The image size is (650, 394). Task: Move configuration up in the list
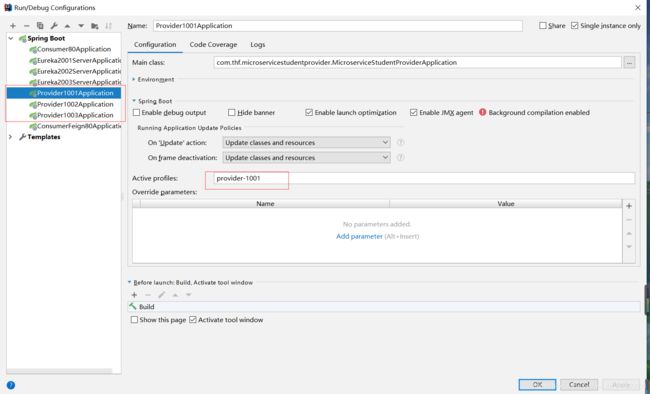67,26
